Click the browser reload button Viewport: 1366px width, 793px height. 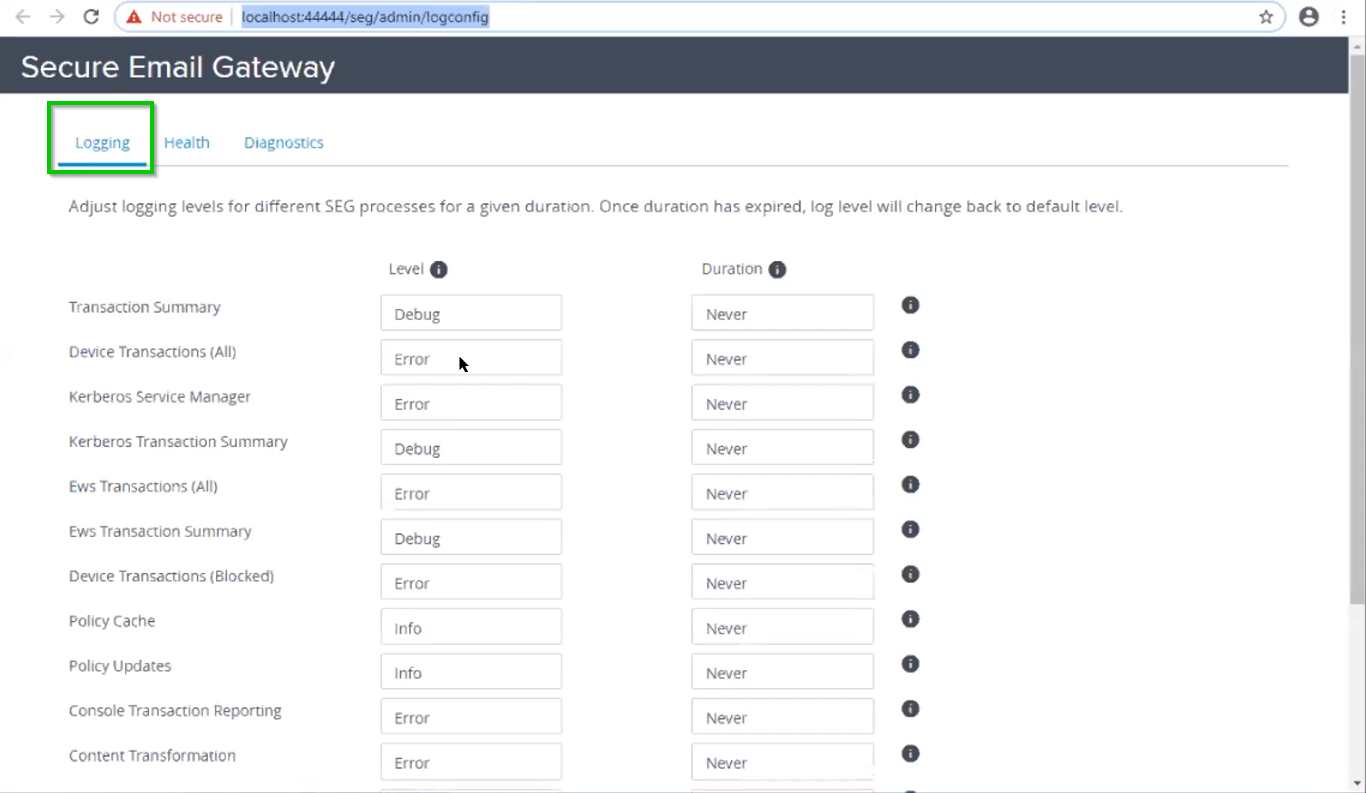click(90, 16)
